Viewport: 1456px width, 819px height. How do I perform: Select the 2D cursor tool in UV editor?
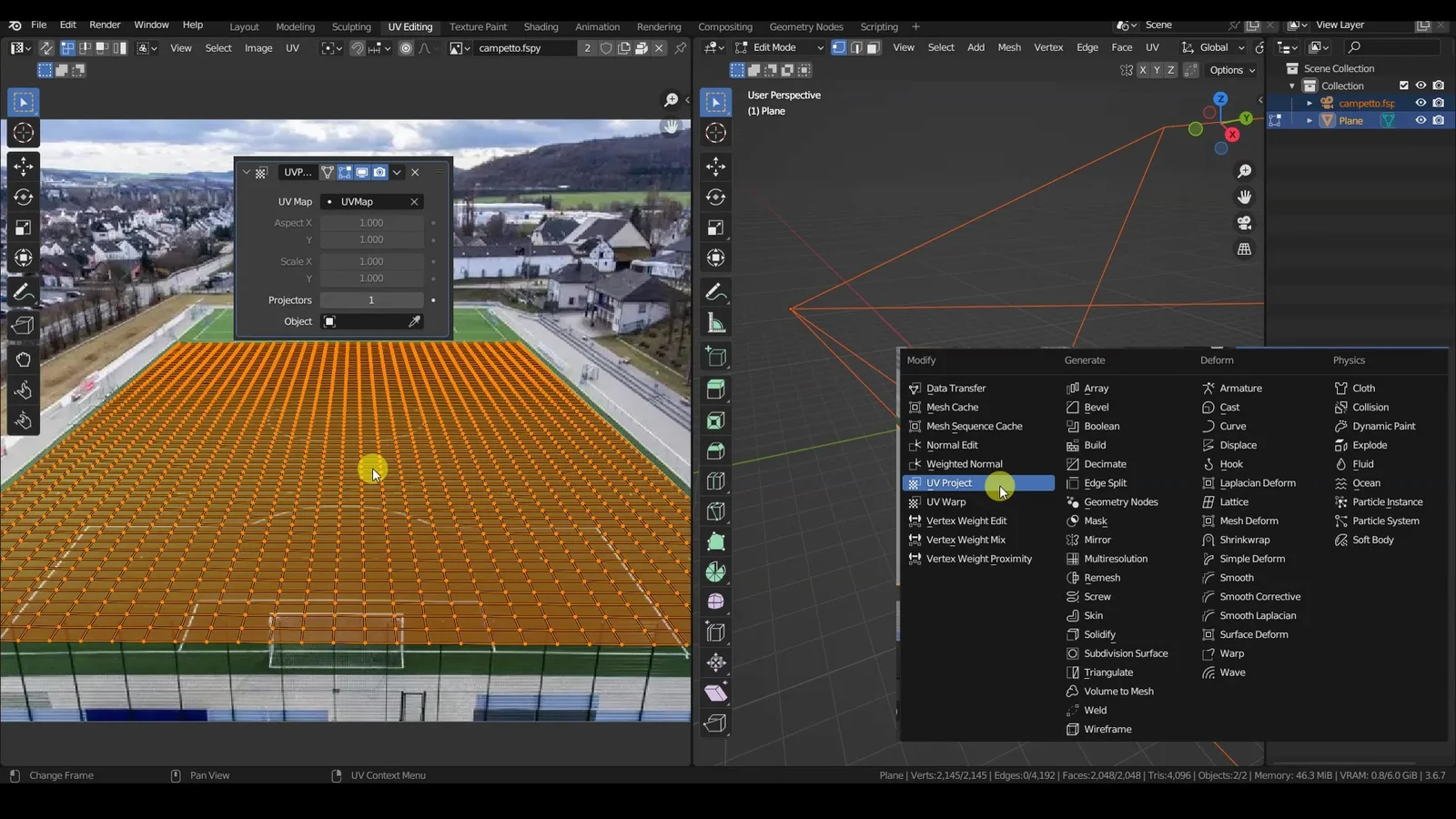[x=24, y=133]
